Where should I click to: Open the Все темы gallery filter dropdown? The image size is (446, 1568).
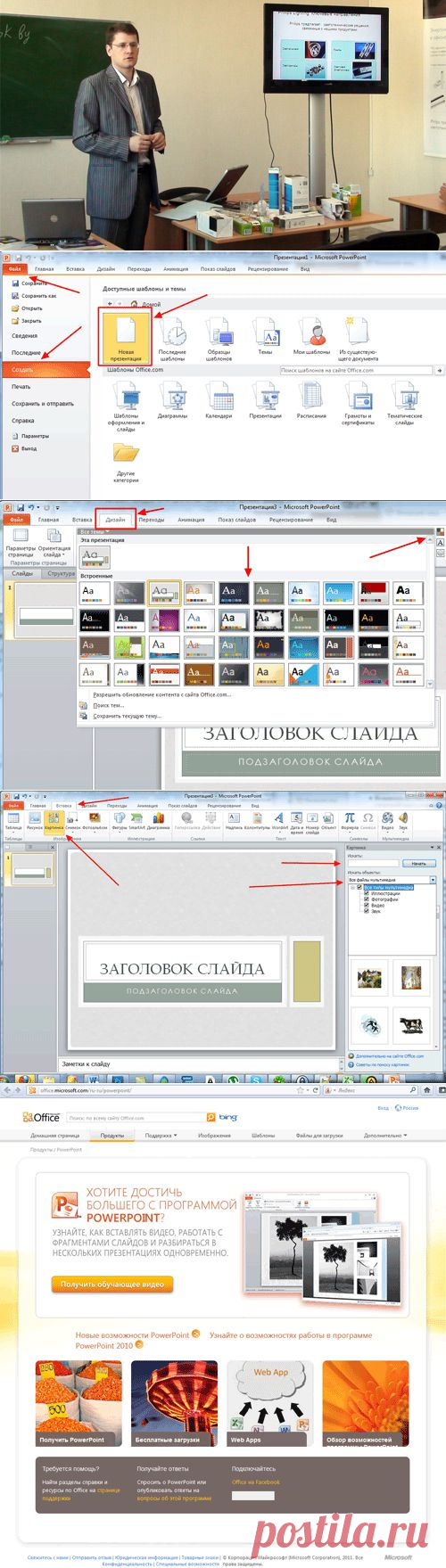93,532
